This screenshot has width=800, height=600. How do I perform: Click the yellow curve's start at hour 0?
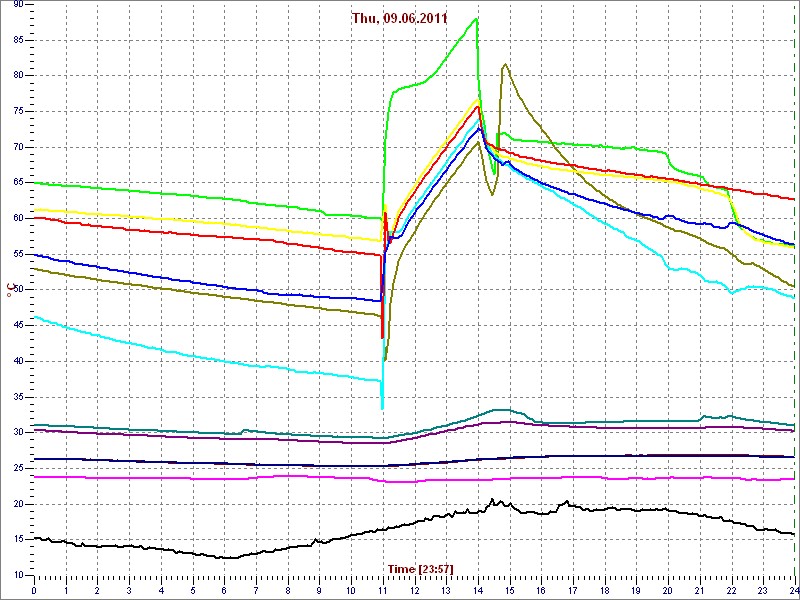tap(37, 209)
